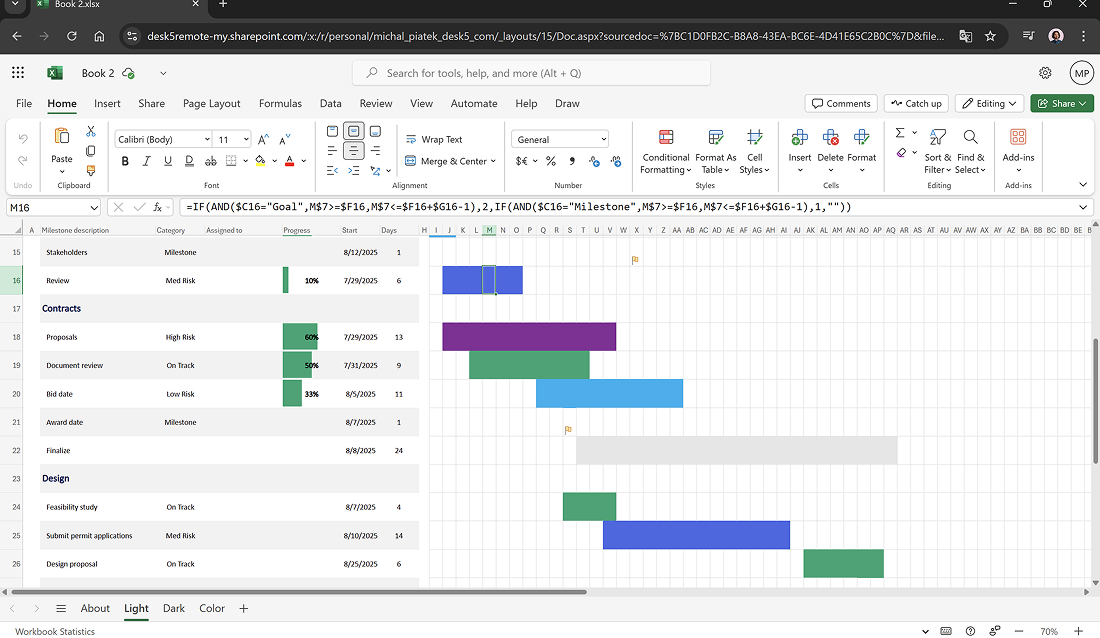Viewport: 1100px width, 638px height.
Task: Switch to the Dark sheet tab
Action: tap(174, 609)
